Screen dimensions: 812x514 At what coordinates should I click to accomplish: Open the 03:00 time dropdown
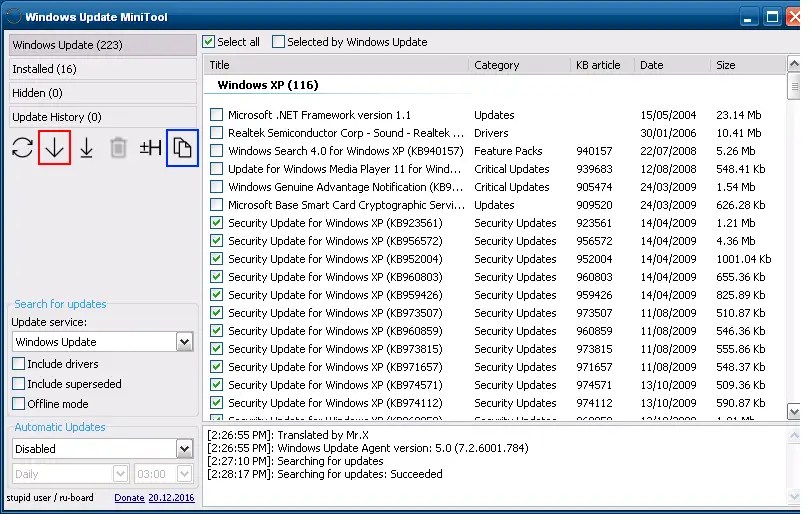point(184,474)
